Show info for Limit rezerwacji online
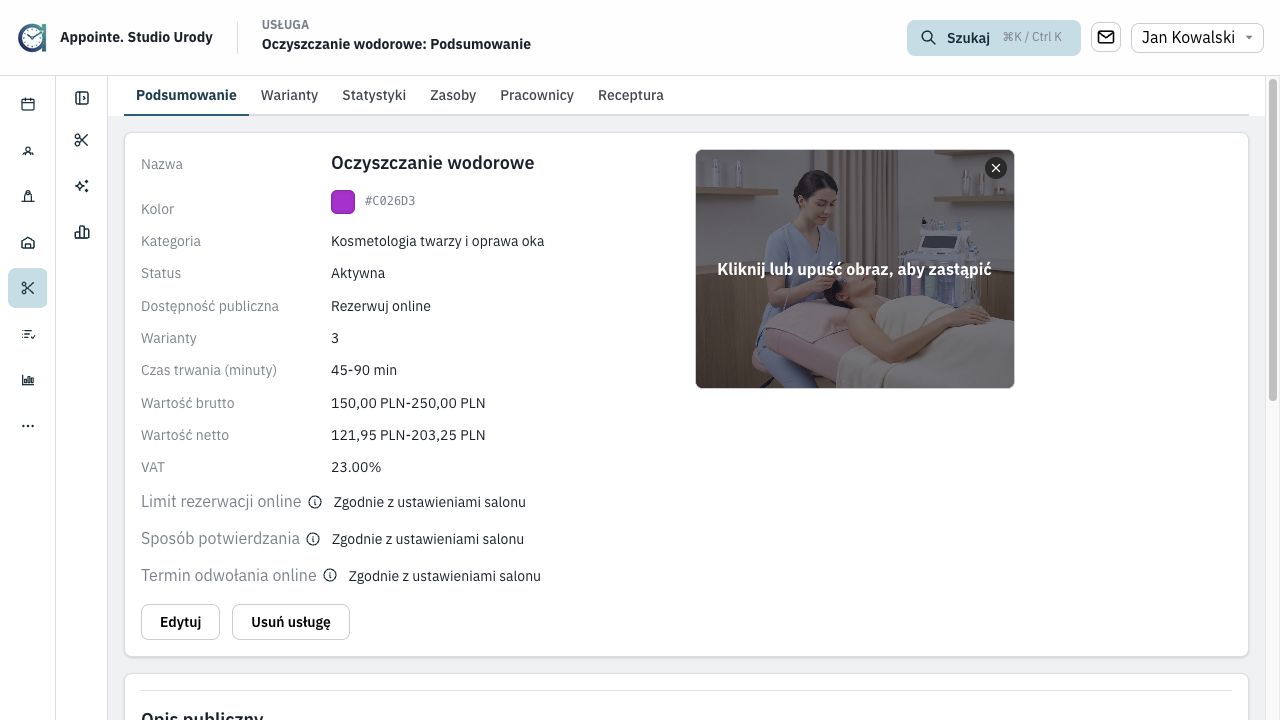The width and height of the screenshot is (1280, 720). [x=315, y=502]
